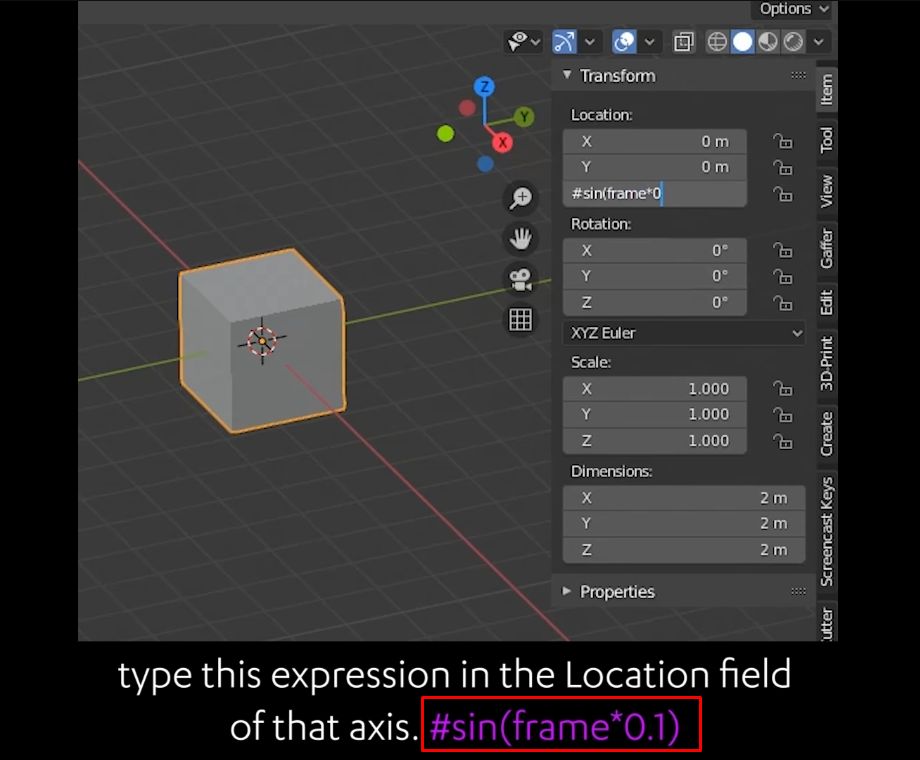Collapse the Transform panel
The height and width of the screenshot is (760, 920).
[567, 75]
